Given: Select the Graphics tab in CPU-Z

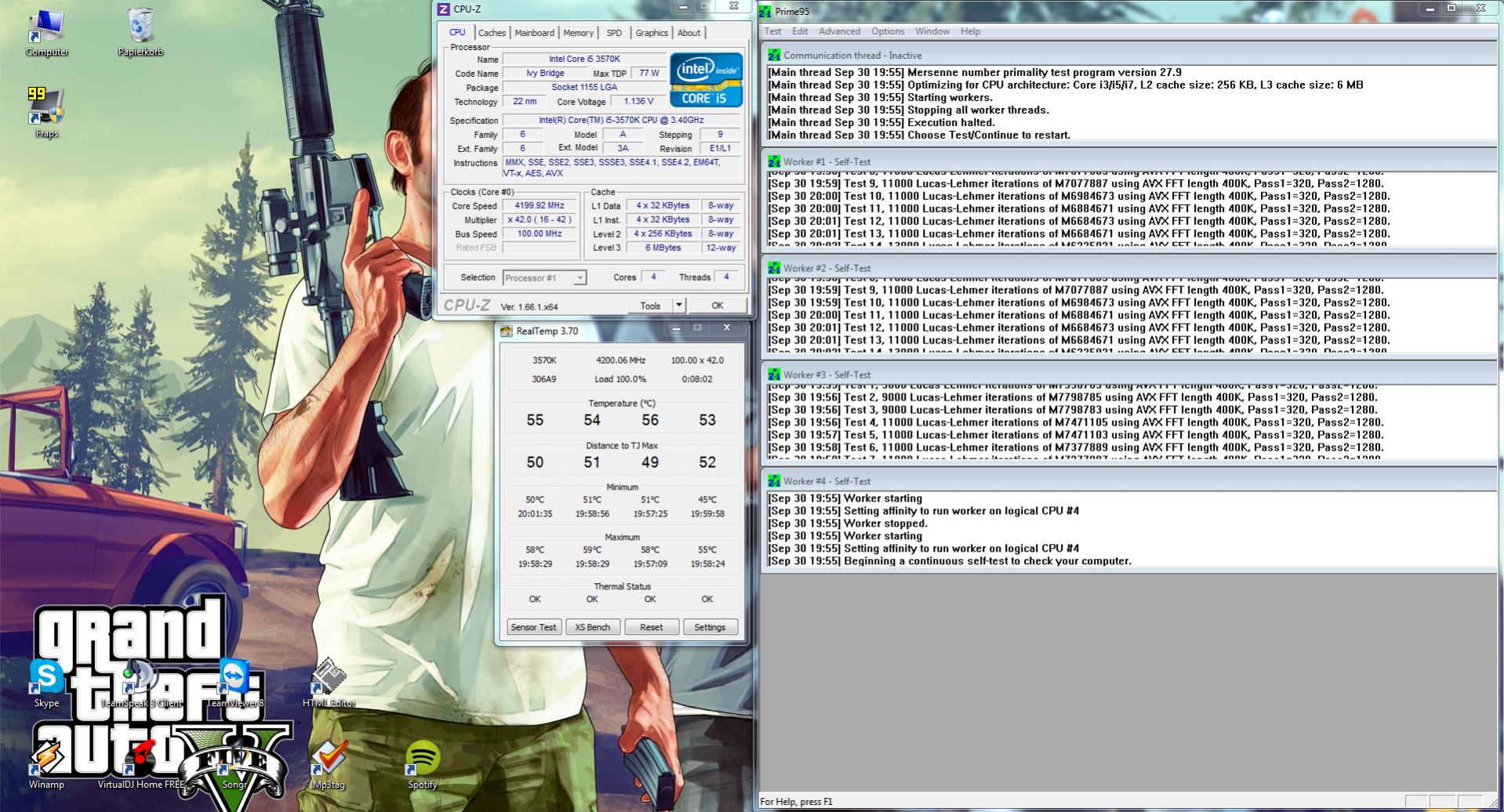Looking at the screenshot, I should pyautogui.click(x=652, y=33).
